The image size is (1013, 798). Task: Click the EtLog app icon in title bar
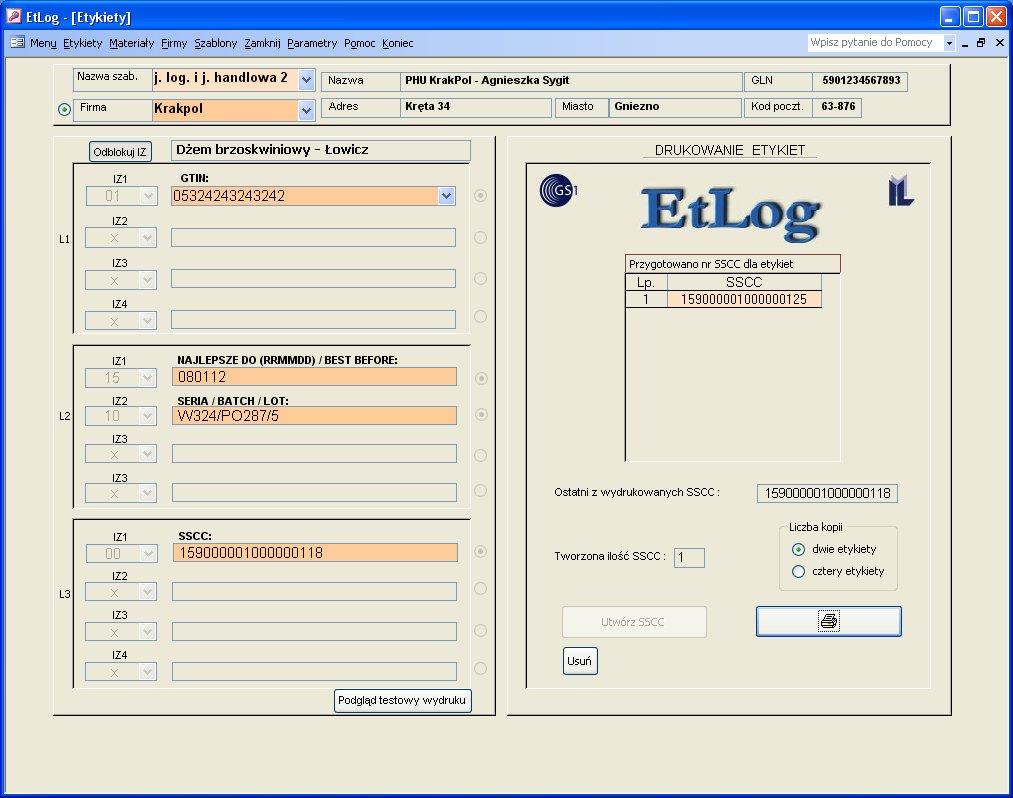tap(14, 16)
